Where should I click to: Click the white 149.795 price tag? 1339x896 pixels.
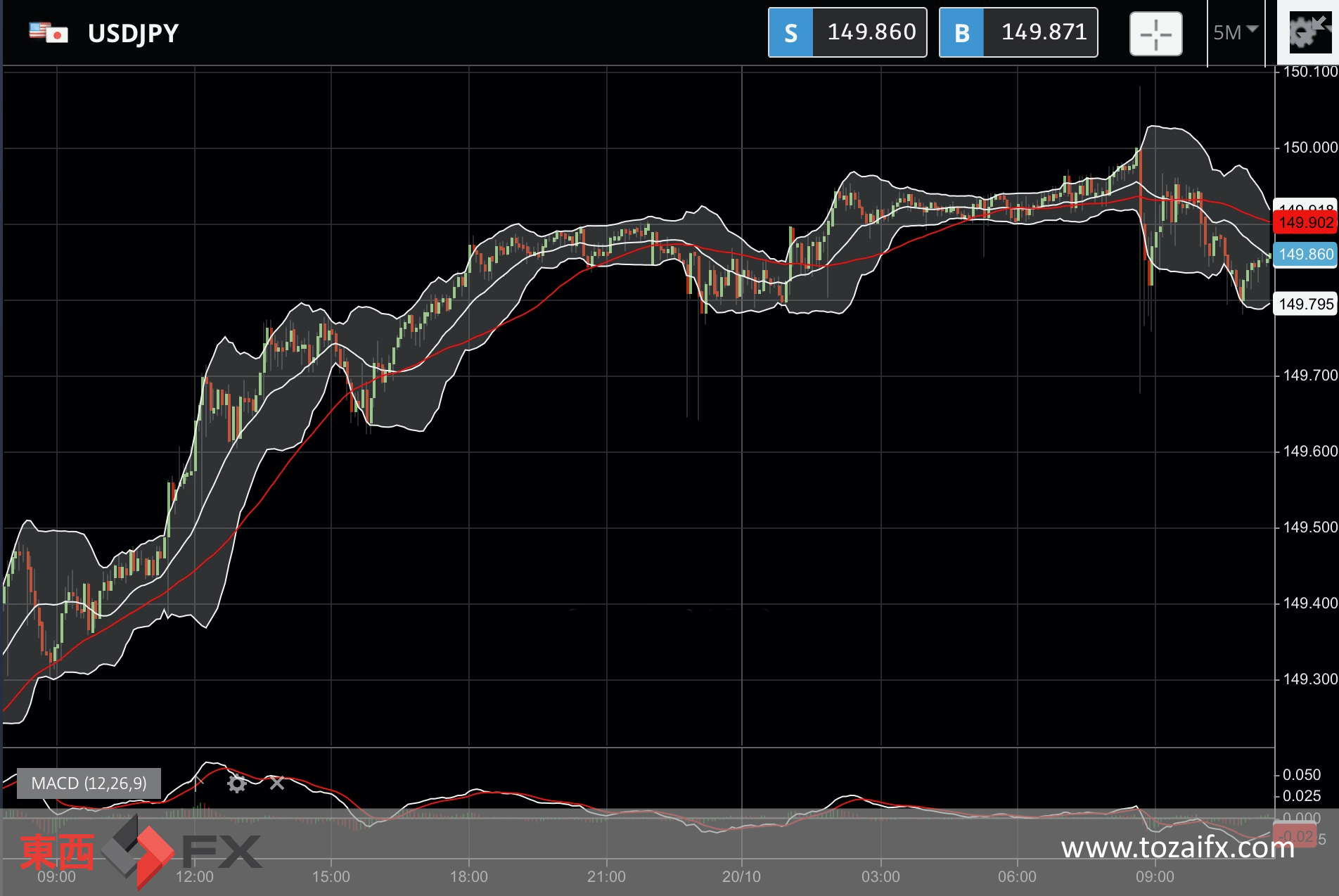click(1305, 304)
